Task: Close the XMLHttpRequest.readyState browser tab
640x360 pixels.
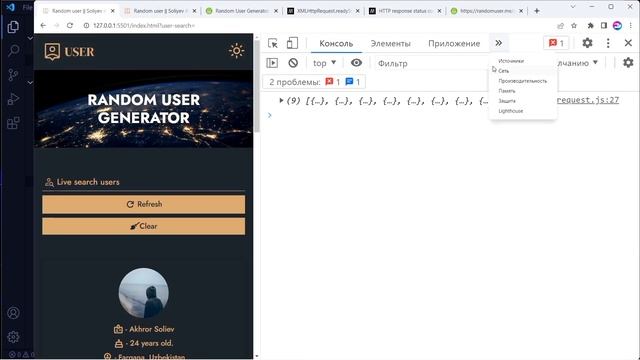Action: (x=358, y=11)
